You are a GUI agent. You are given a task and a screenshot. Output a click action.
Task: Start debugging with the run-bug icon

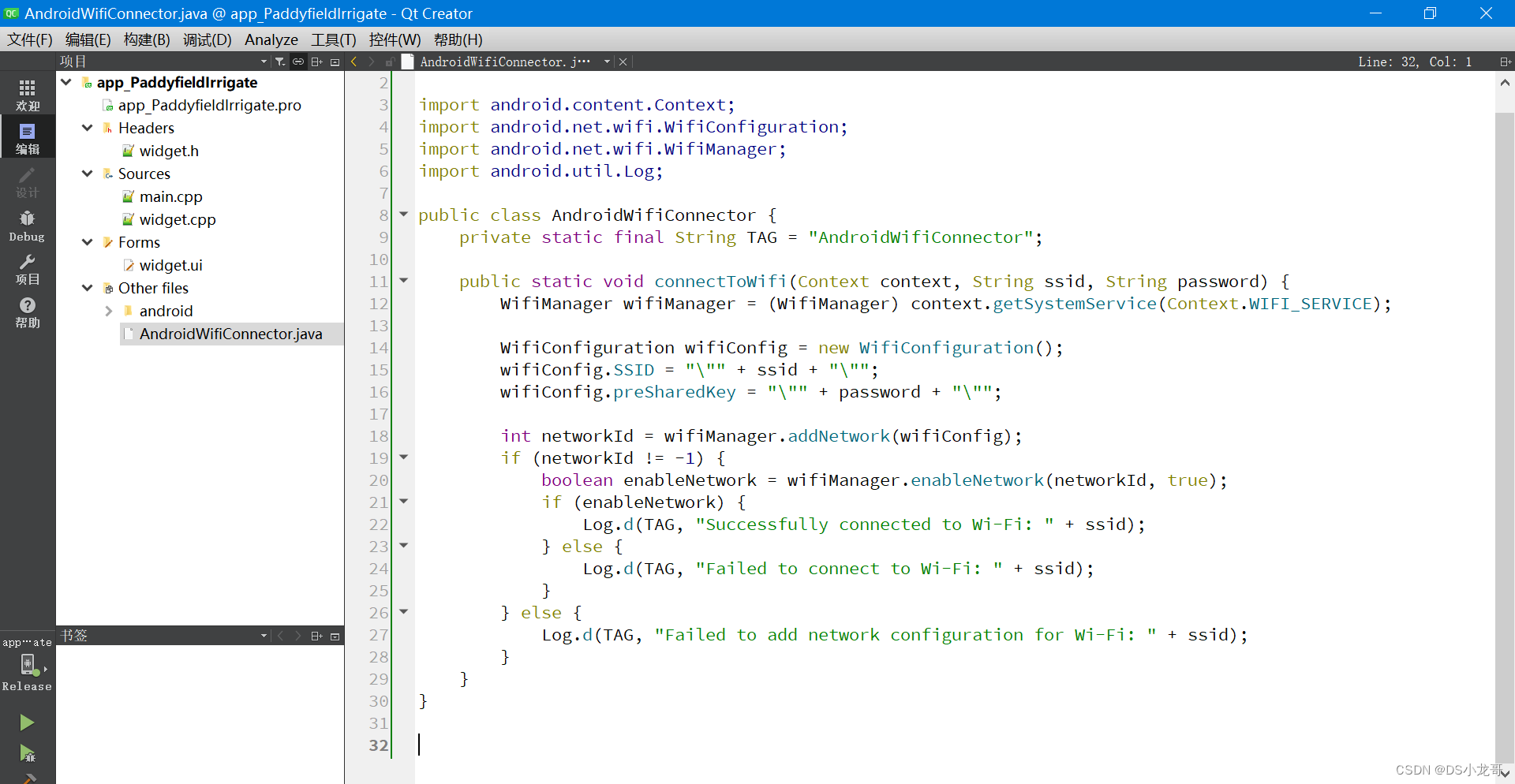27,753
